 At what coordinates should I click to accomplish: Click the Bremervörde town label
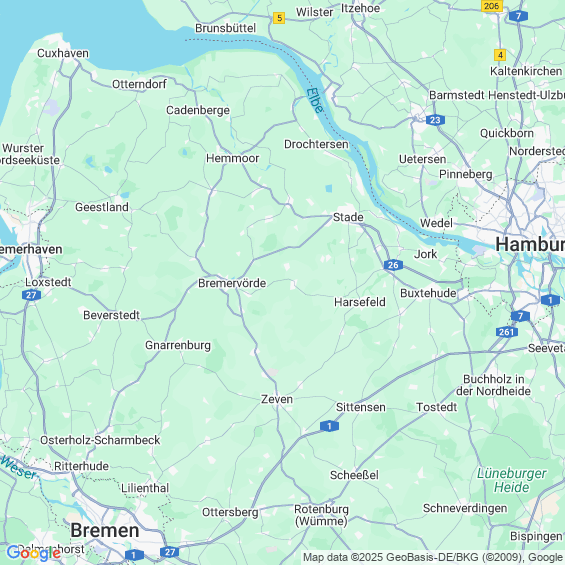click(x=232, y=283)
